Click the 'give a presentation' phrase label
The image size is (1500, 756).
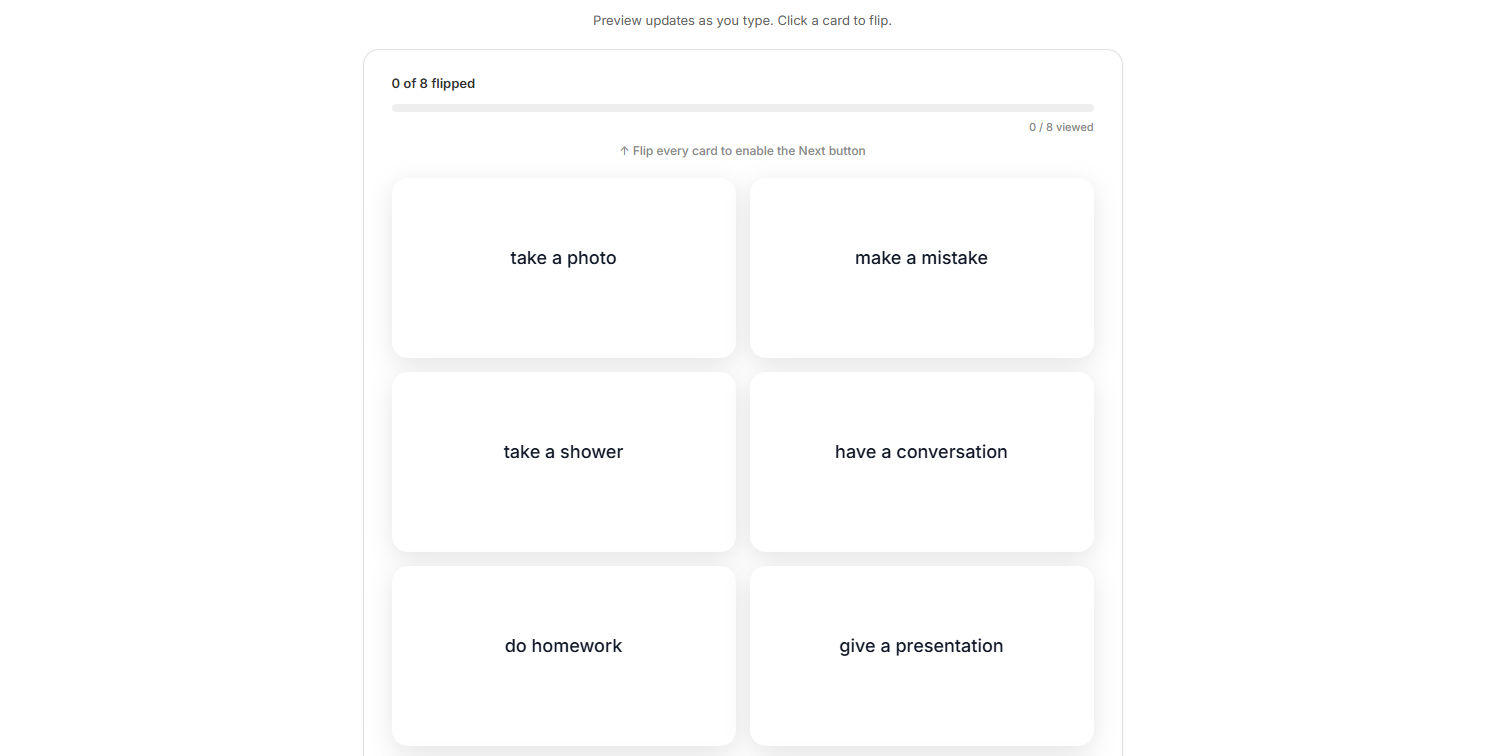click(921, 646)
